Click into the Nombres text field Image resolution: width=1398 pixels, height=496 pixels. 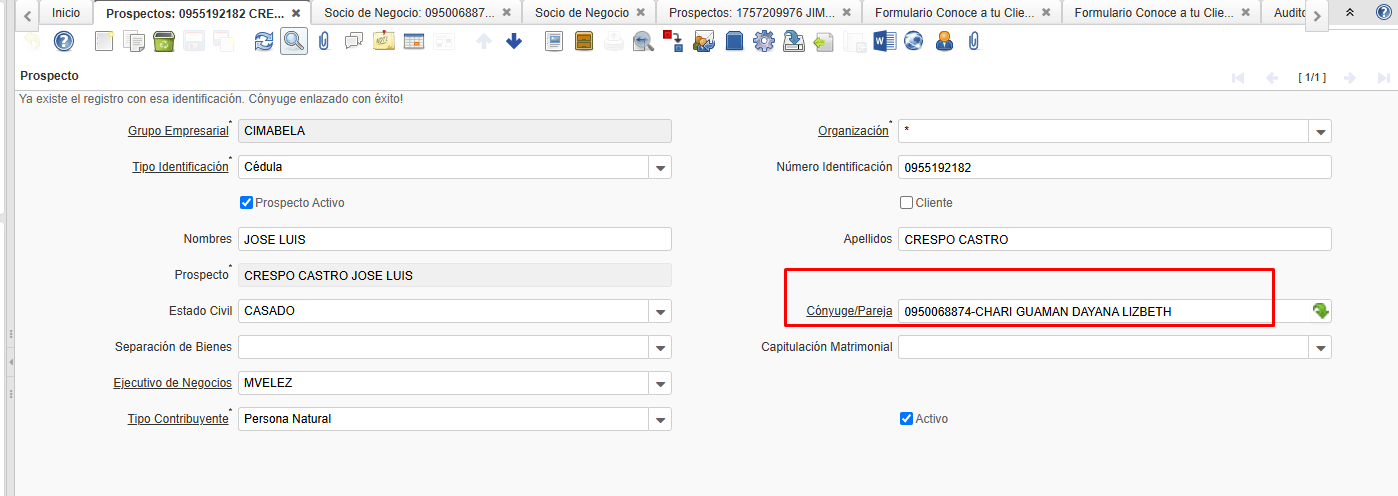coord(454,239)
